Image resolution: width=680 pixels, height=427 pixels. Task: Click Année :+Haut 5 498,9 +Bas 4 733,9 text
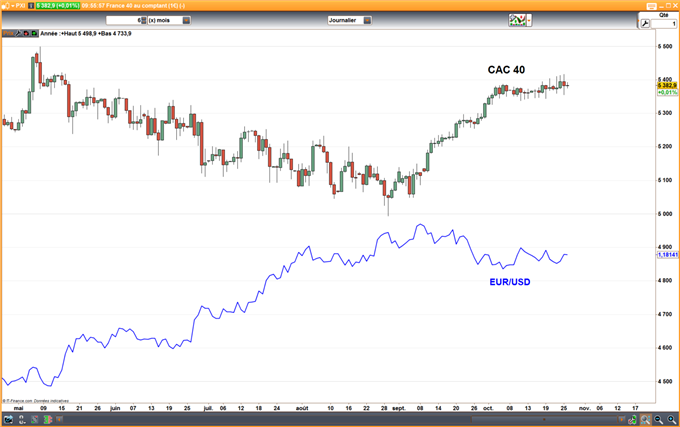click(86, 33)
